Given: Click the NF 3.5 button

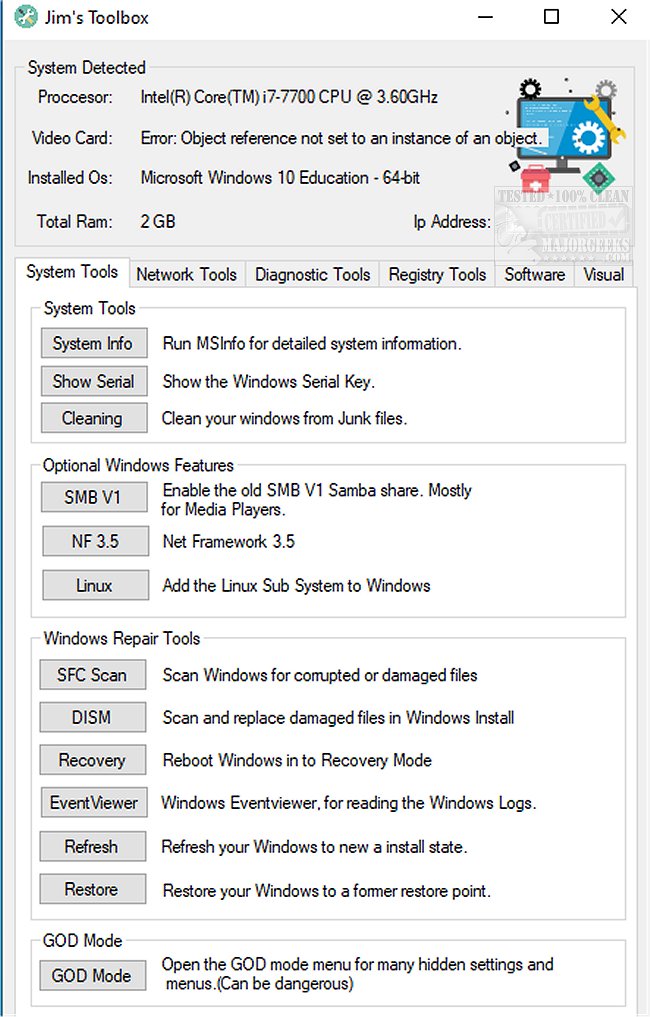Looking at the screenshot, I should [95, 541].
